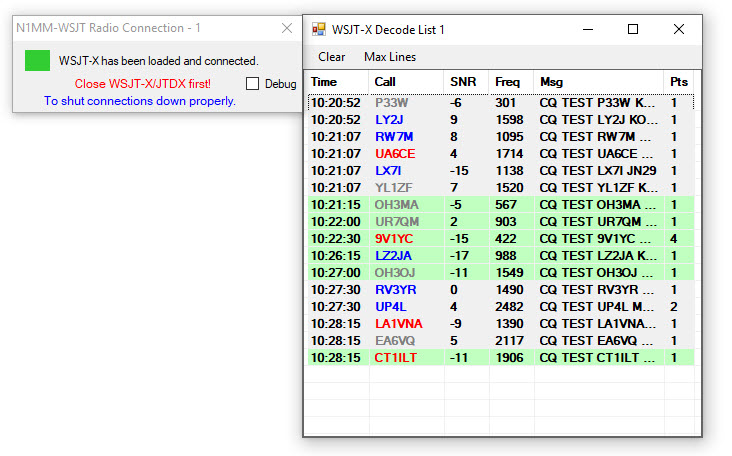
Task: Click blue "To shut connections down properly" text
Action: click(x=140, y=101)
